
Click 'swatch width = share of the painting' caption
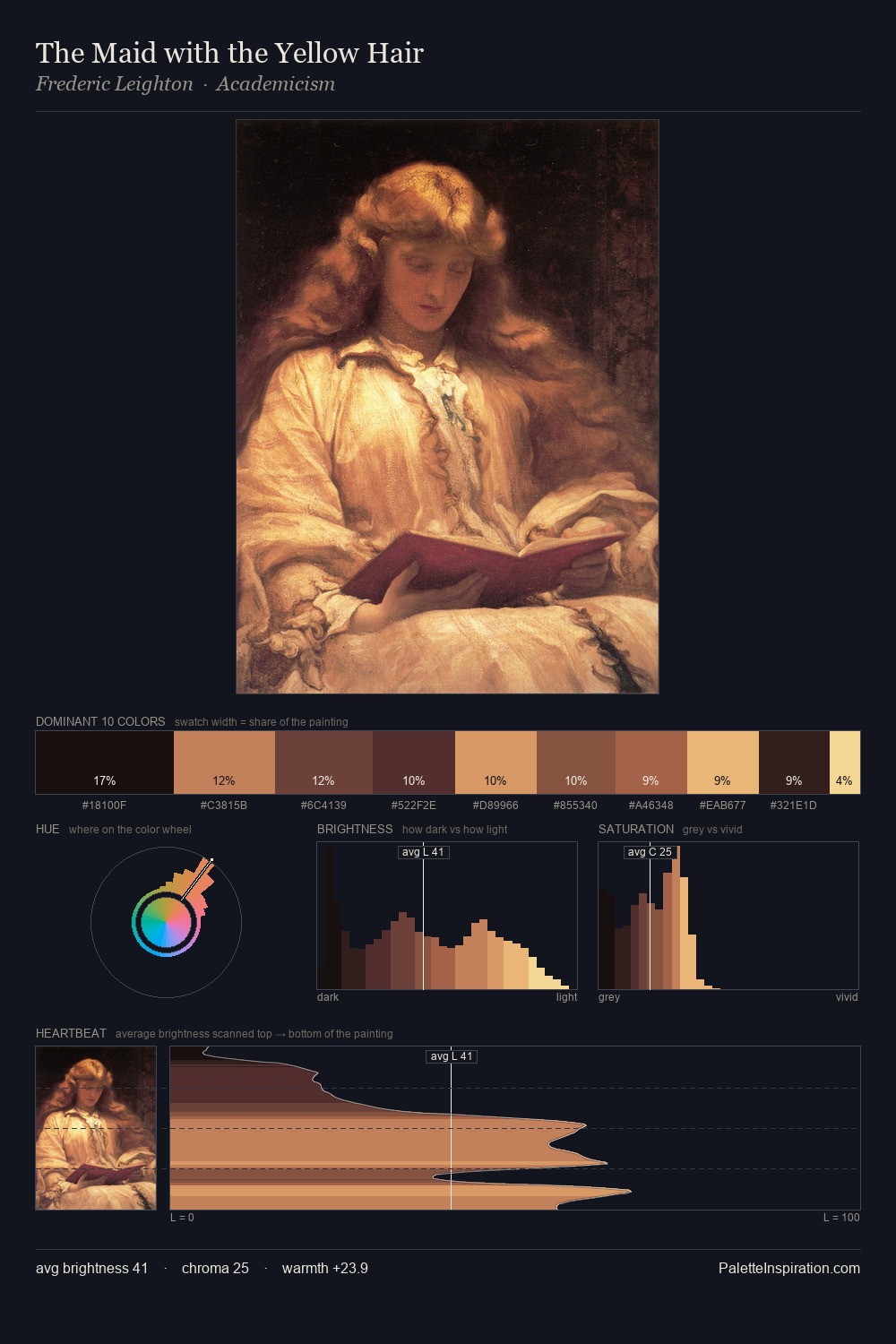262,722
